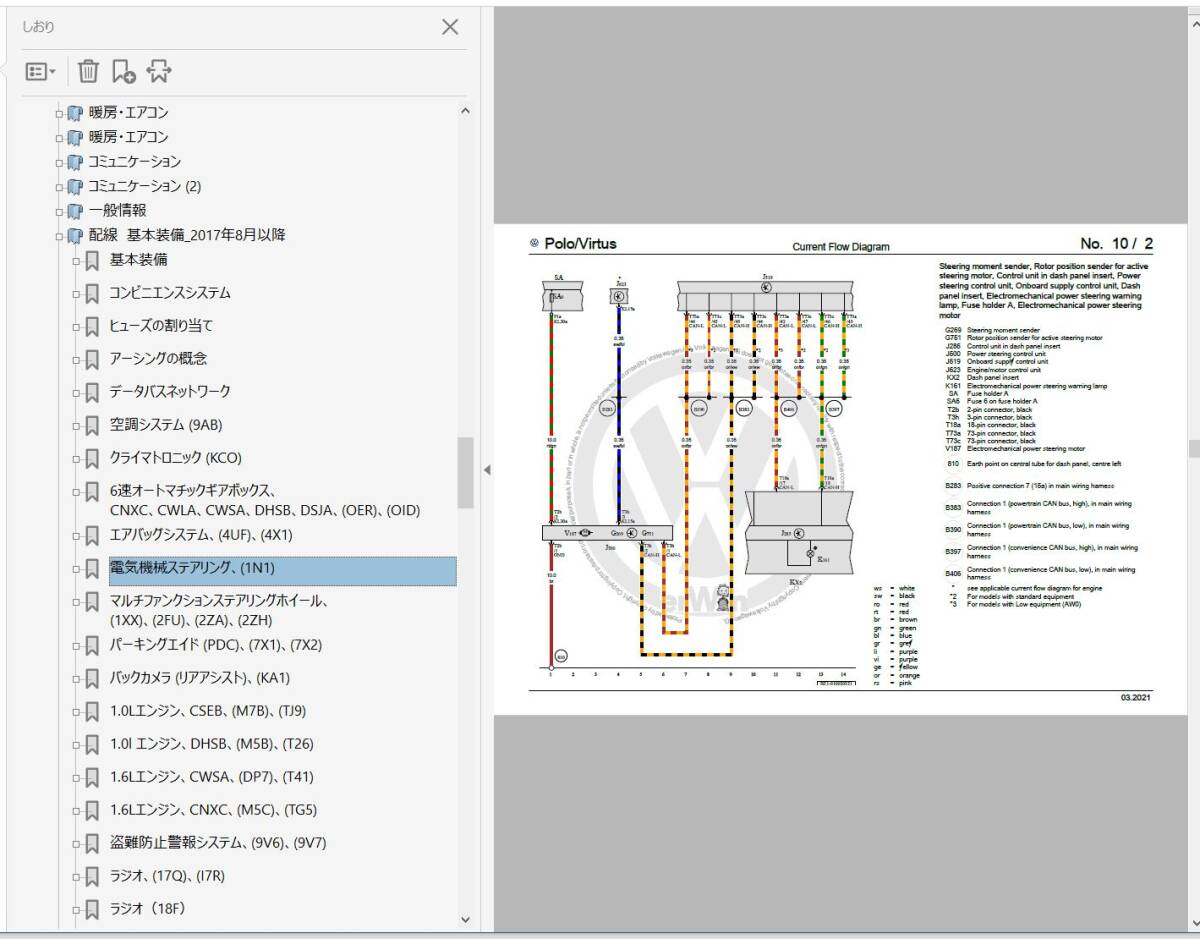
Task: Click bookmark icon beside 盗難防止警報システム
Action: (x=92, y=844)
